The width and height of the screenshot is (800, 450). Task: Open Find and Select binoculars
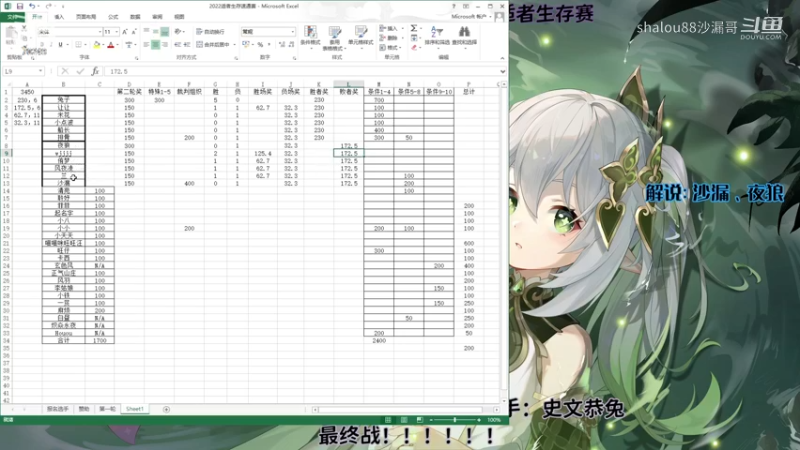[464, 36]
